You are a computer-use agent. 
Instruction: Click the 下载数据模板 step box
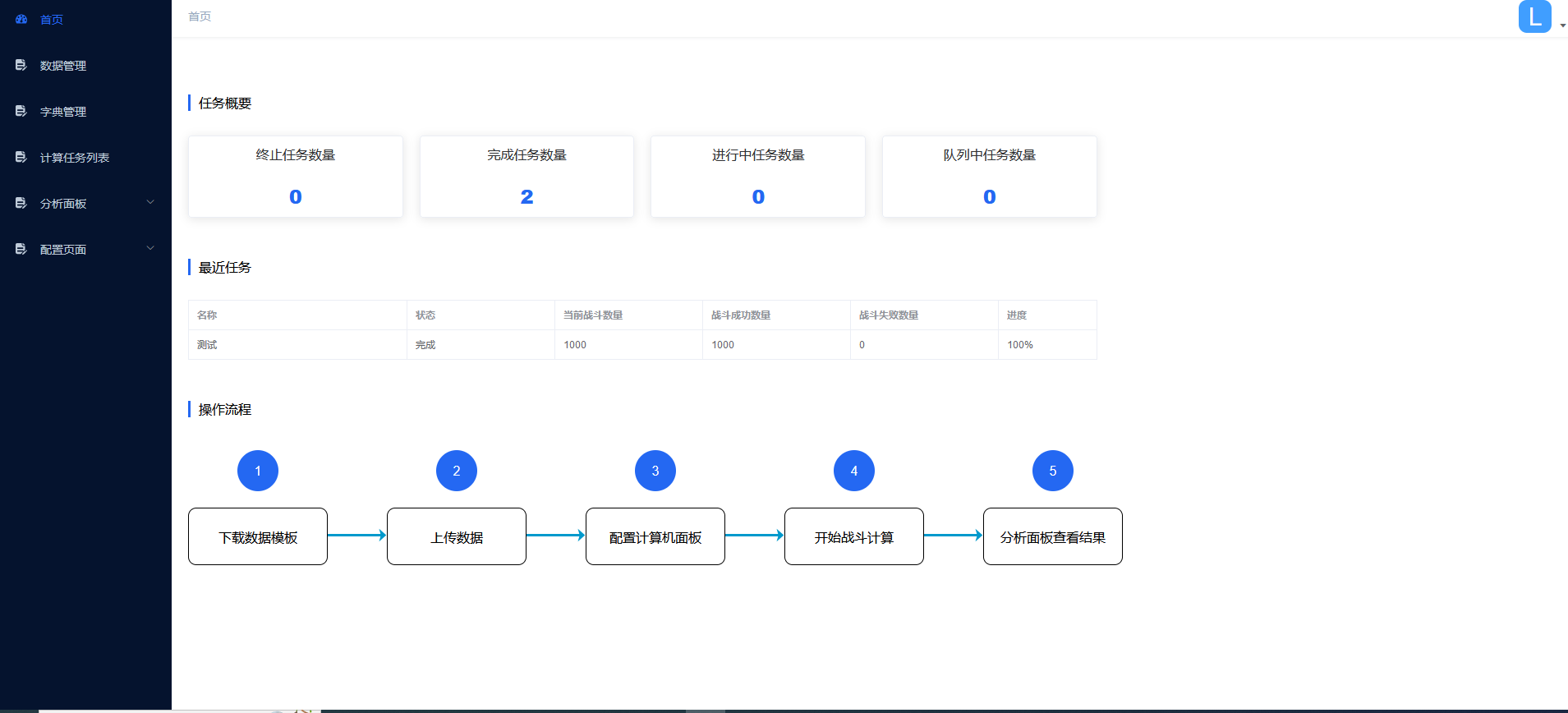pos(258,536)
